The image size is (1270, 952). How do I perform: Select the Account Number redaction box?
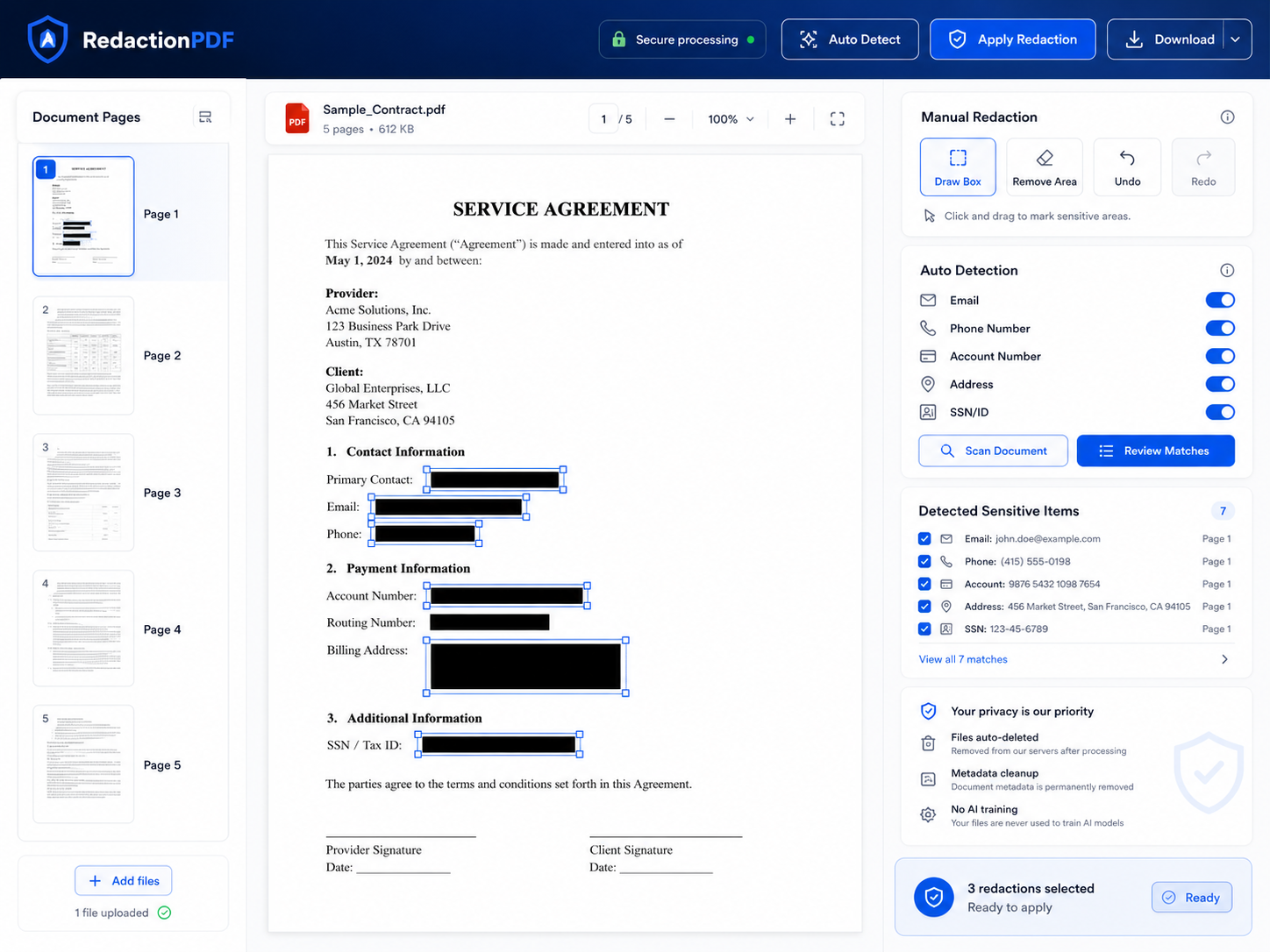(x=507, y=596)
